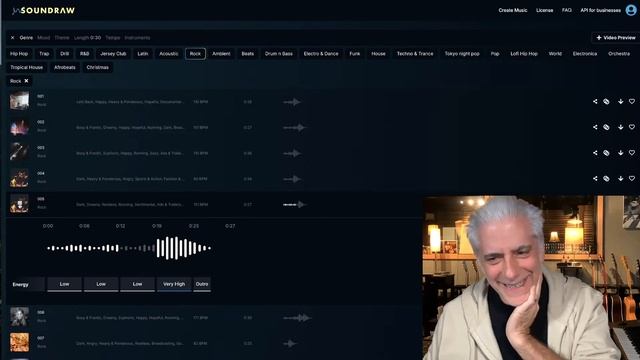
Task: Play track 002 waveform preview
Action: (294, 127)
